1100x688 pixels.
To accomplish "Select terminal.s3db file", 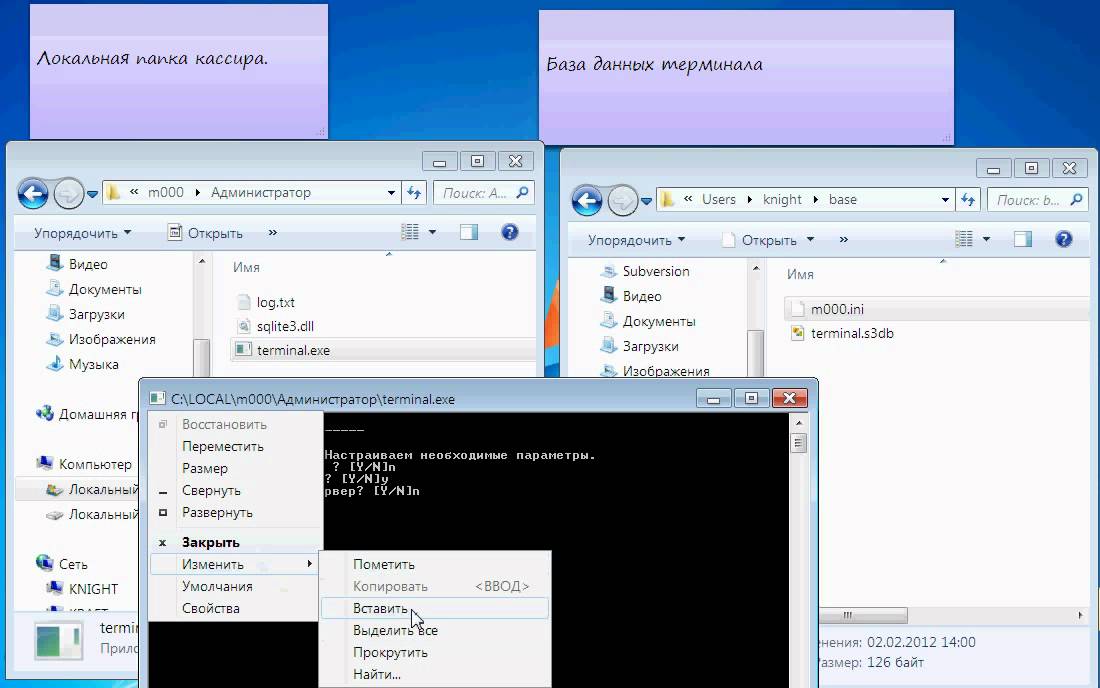I will [x=852, y=333].
